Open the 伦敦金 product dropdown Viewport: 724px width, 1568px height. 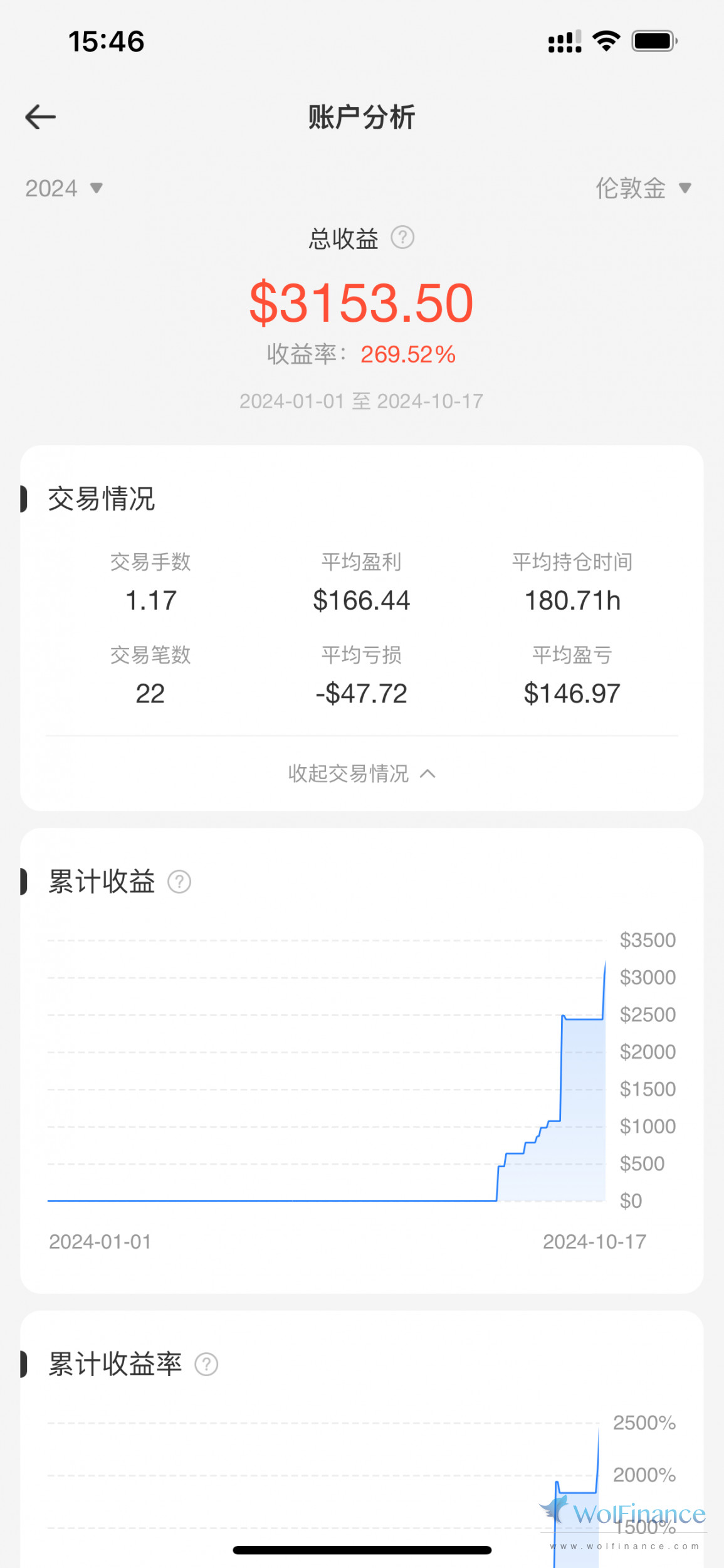click(643, 188)
